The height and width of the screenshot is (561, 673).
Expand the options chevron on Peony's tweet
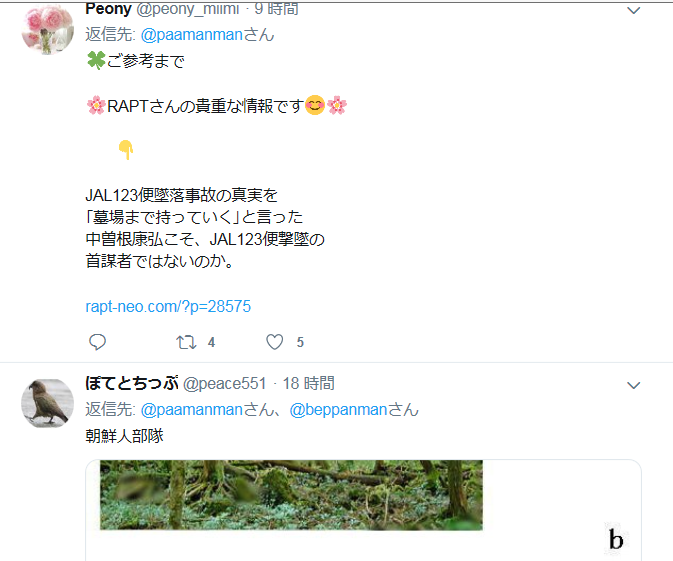tap(634, 10)
